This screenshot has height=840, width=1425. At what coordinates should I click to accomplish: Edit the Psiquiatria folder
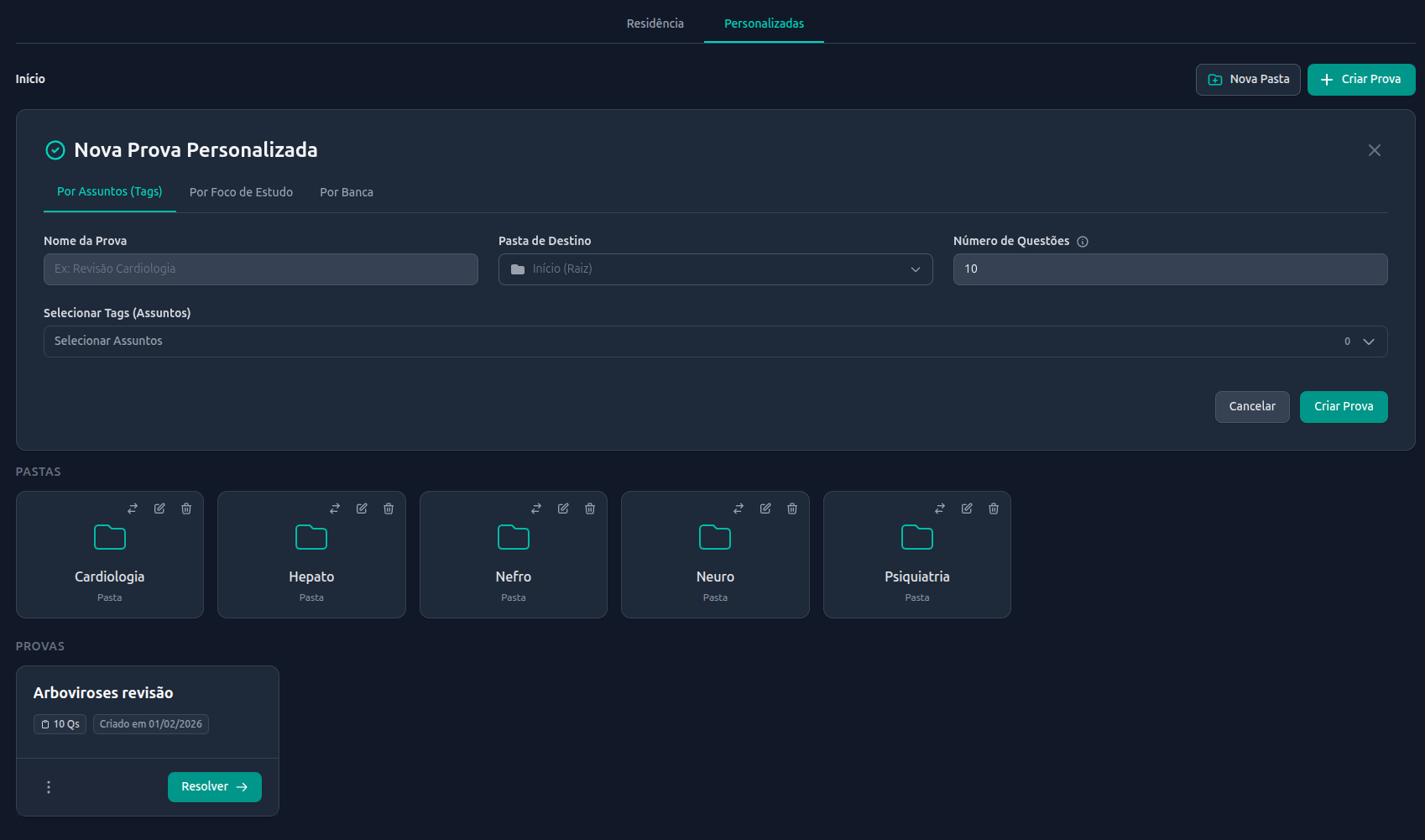click(x=967, y=509)
